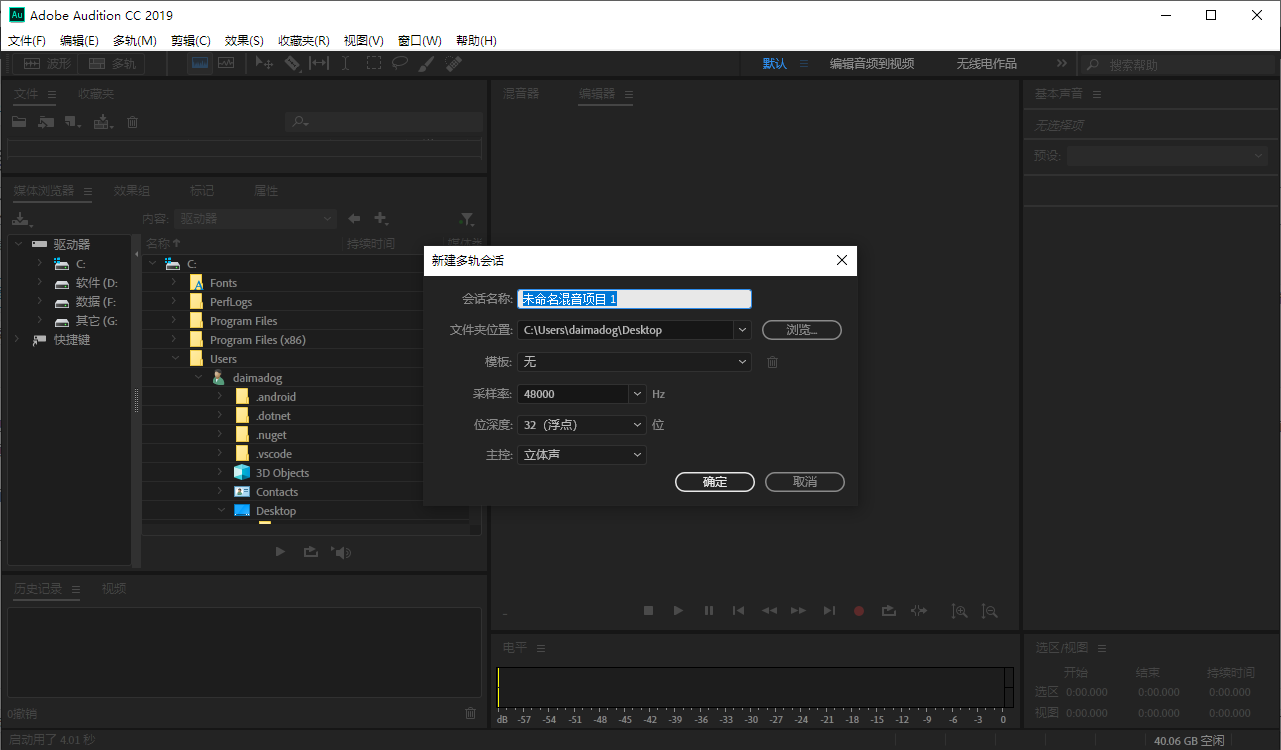Image resolution: width=1281 pixels, height=750 pixels.
Task: Click trash icon in 文件 panel
Action: 132,122
